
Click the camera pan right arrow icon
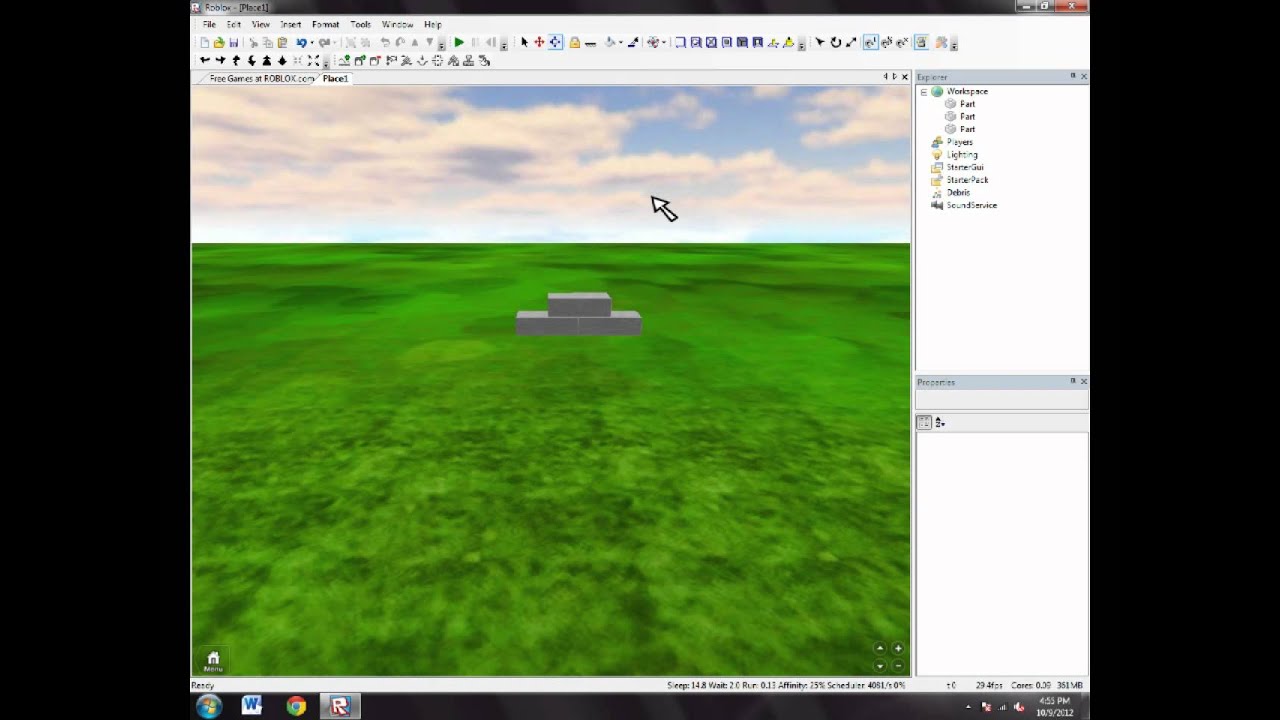click(x=220, y=61)
